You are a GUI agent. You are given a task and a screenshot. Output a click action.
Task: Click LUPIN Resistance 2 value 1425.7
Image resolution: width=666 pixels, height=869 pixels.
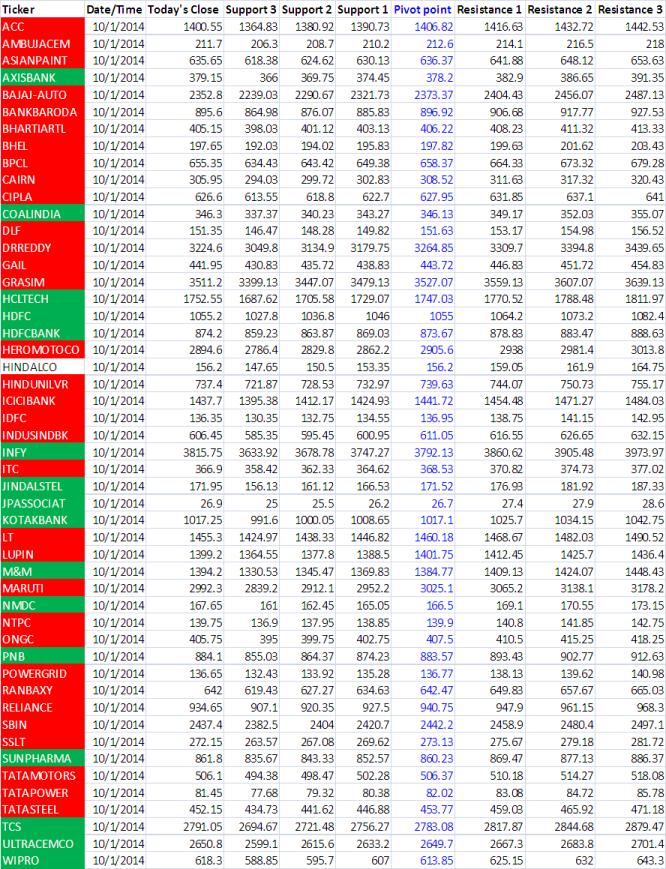pyautogui.click(x=577, y=554)
